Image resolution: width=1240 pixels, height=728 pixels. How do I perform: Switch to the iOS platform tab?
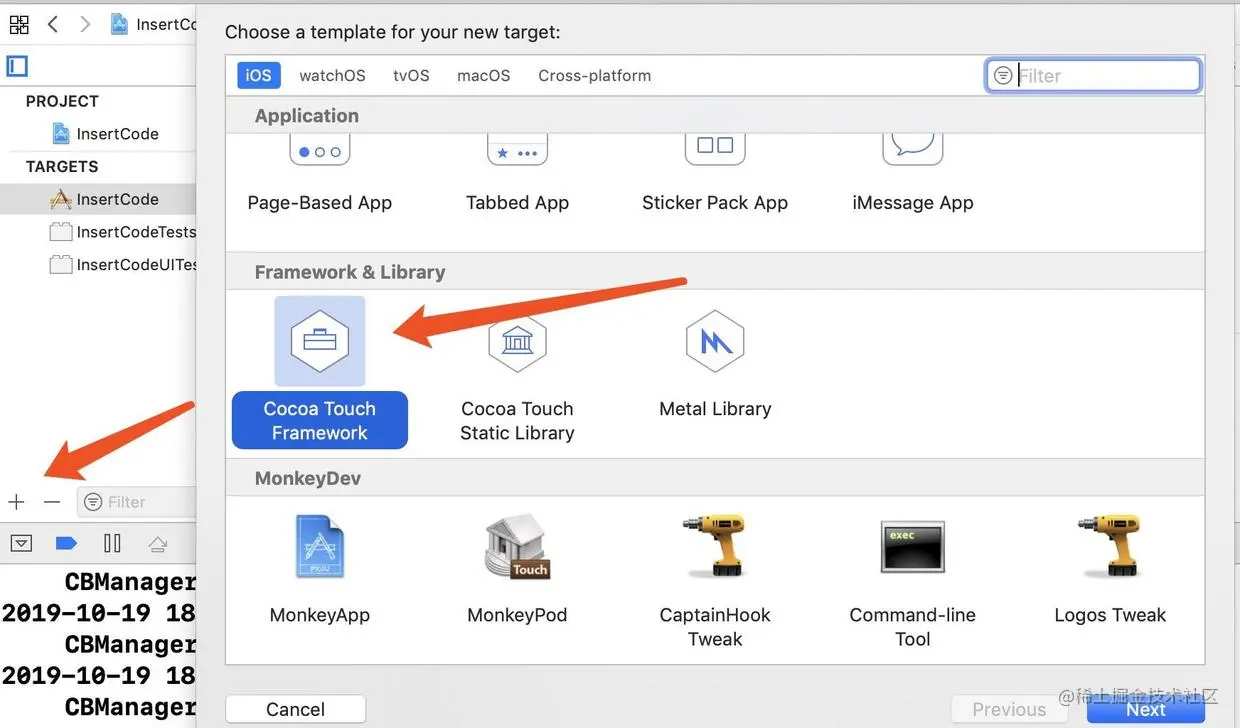[x=258, y=75]
